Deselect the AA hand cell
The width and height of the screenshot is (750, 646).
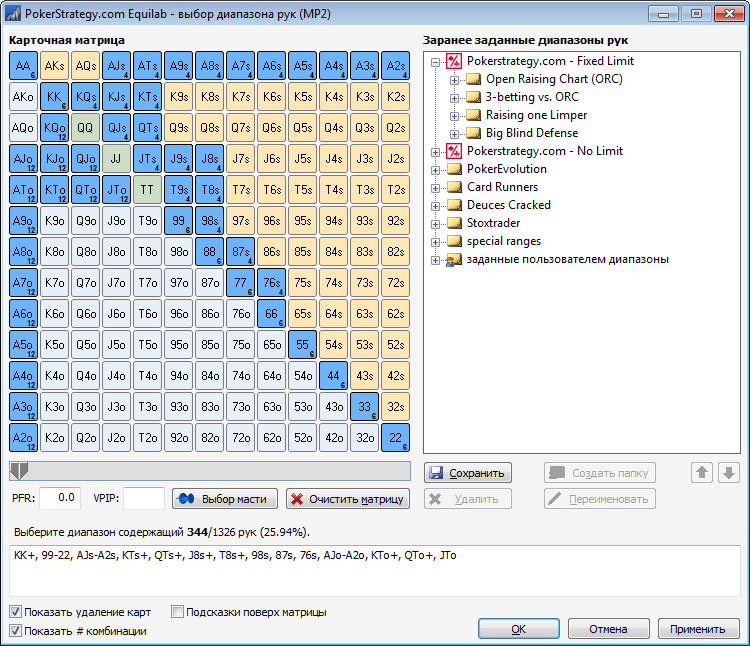(x=23, y=66)
